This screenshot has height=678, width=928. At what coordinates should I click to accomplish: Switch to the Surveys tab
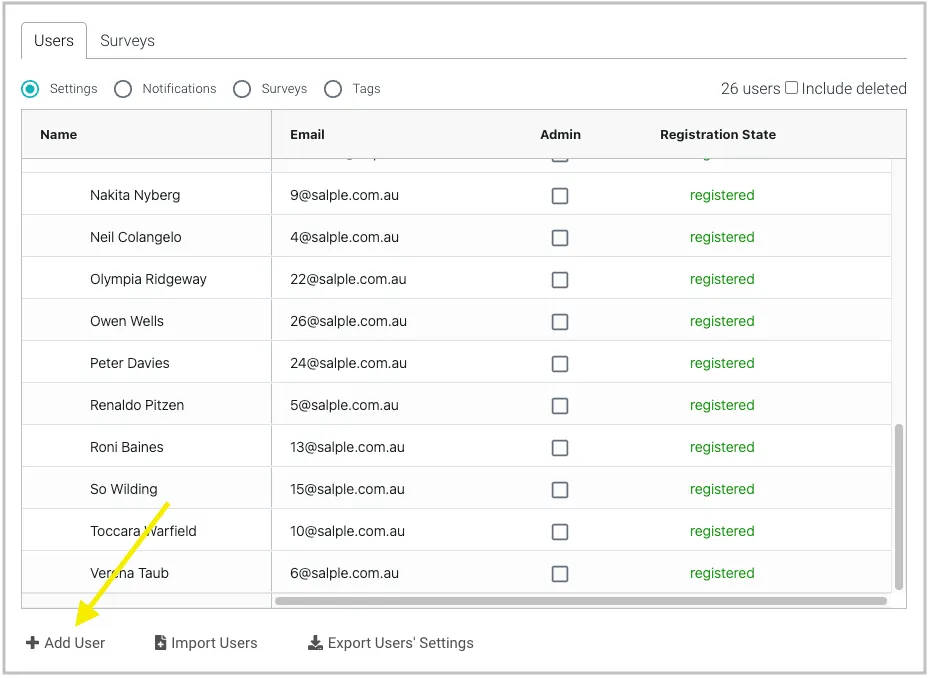tap(127, 41)
